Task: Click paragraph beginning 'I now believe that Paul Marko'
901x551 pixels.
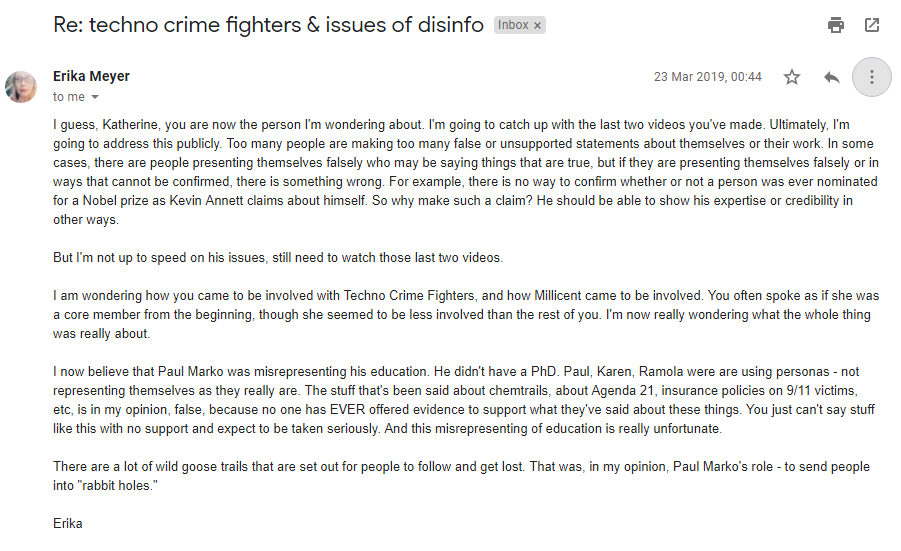Action: pyautogui.click(x=464, y=400)
